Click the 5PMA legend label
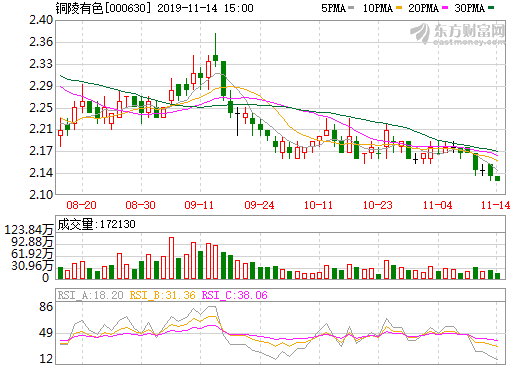Viewport: 520px width, 365px height. pos(333,8)
